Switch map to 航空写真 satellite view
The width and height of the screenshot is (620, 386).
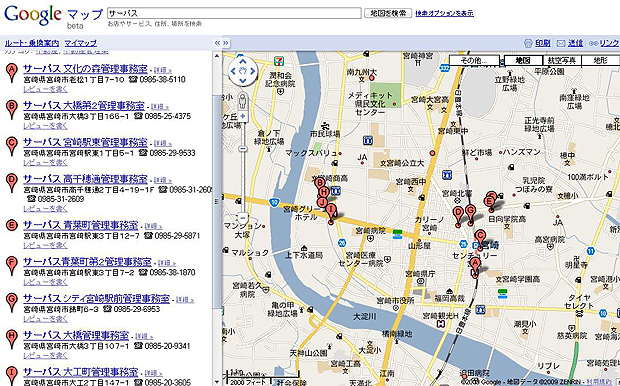click(562, 61)
